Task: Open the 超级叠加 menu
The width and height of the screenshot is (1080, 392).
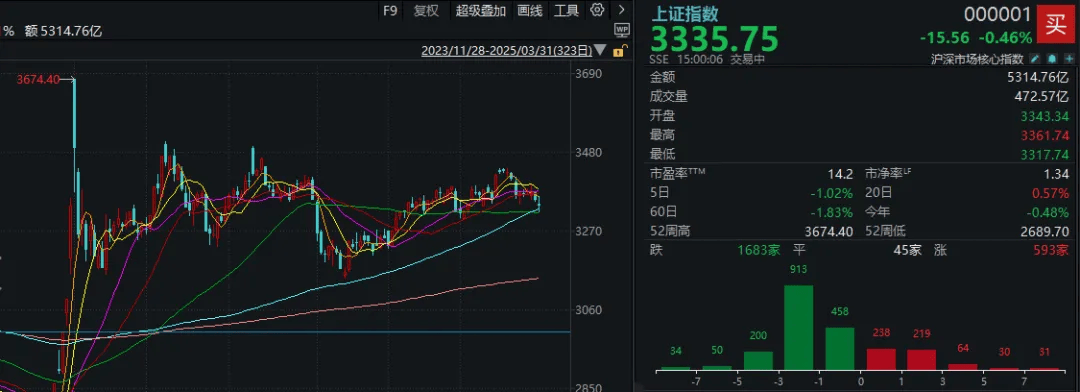Action: tap(481, 10)
